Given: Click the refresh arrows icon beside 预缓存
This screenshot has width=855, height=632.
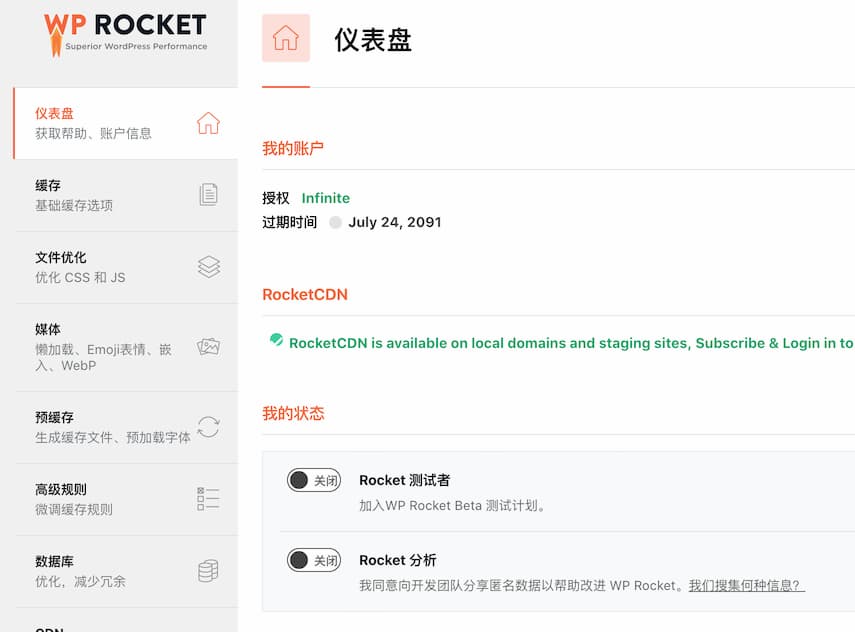Looking at the screenshot, I should pyautogui.click(x=208, y=427).
